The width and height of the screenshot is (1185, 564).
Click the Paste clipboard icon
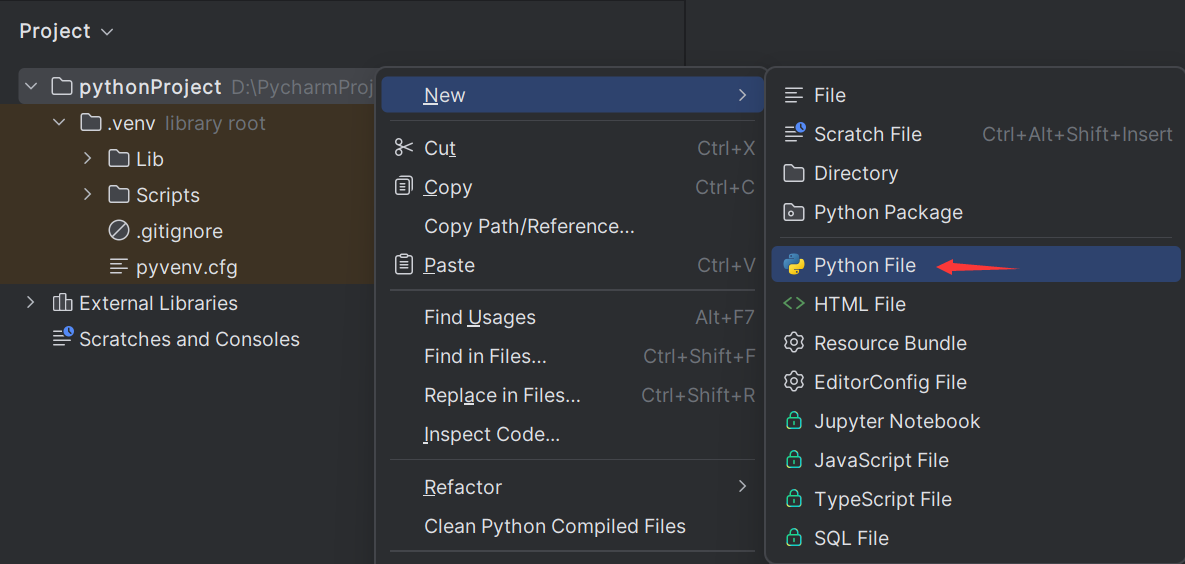404,265
